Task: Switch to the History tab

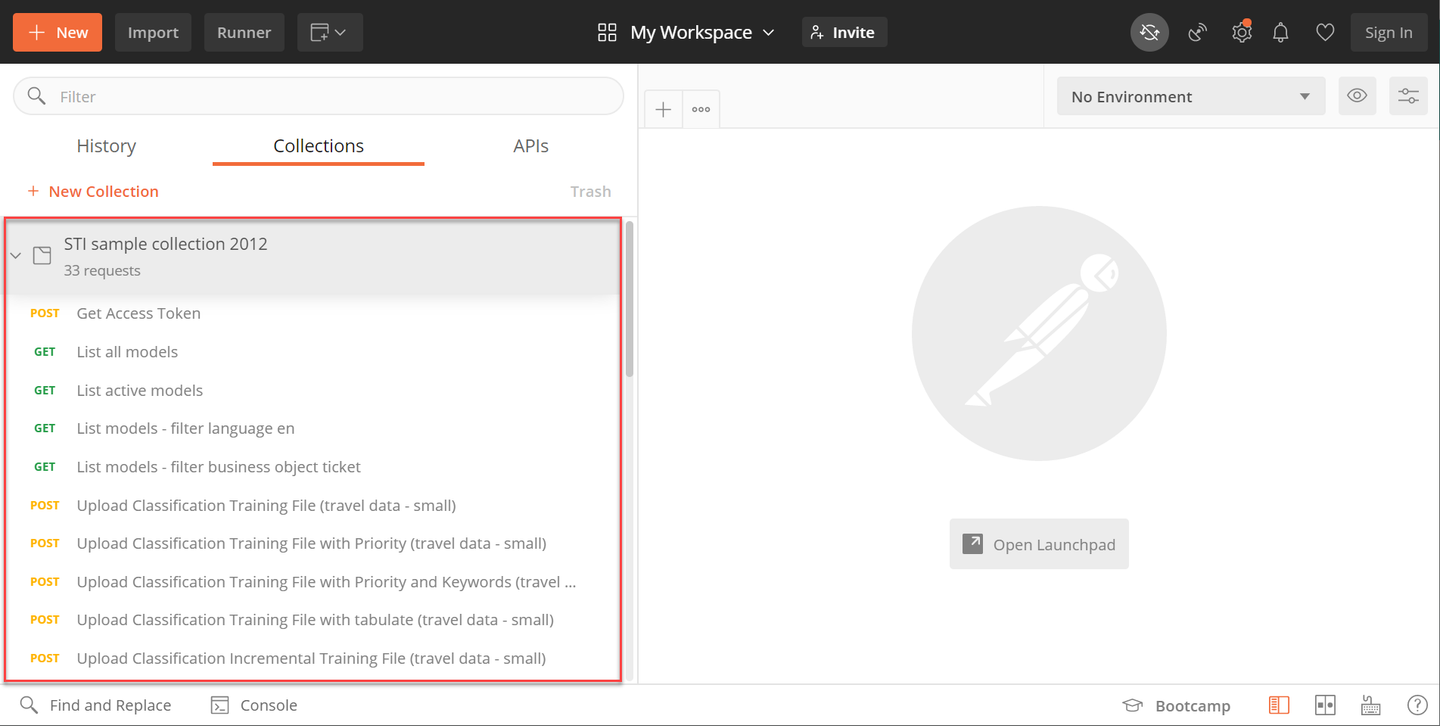Action: tap(106, 146)
